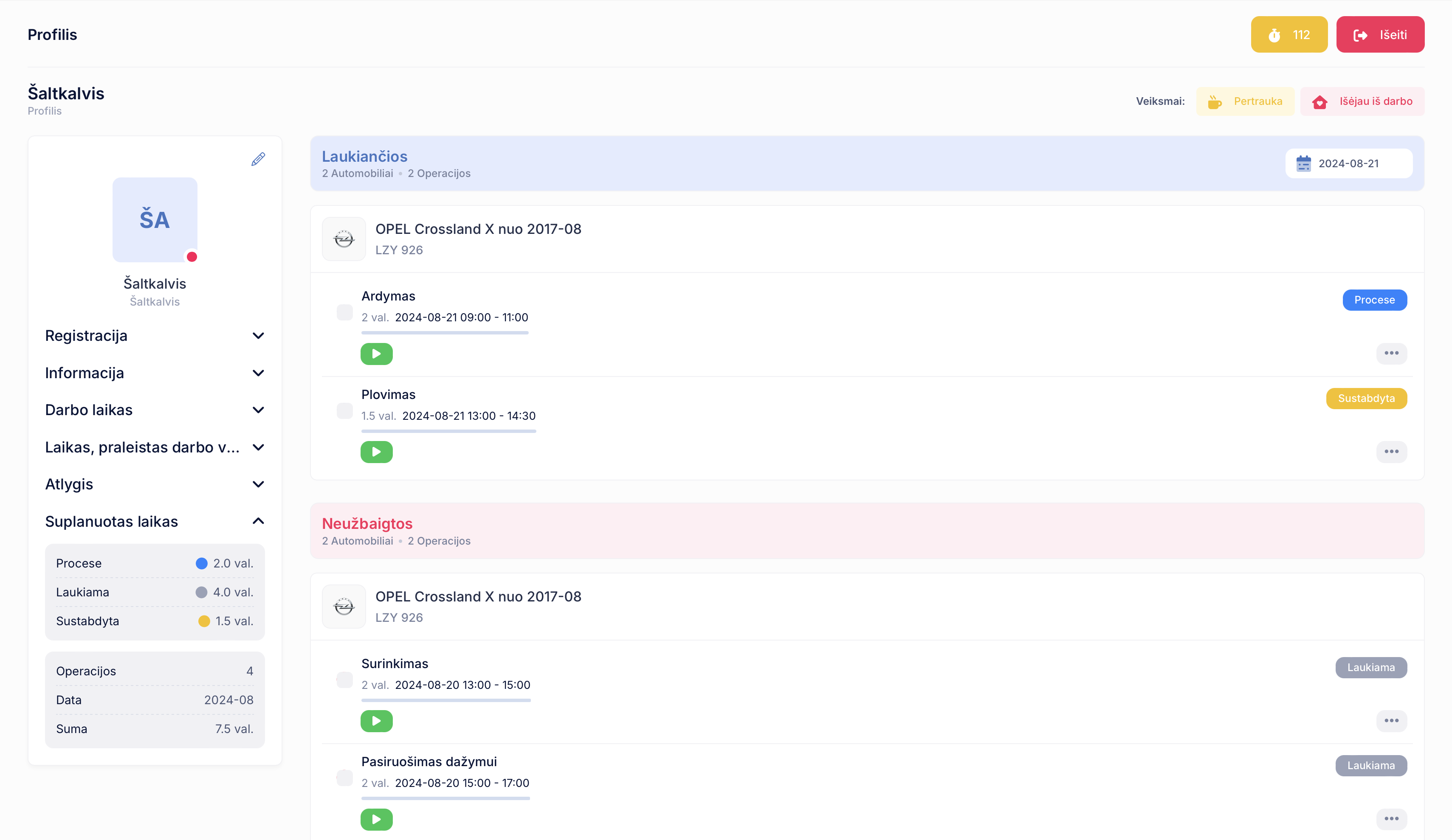Click the stopwatch timer button showing 112
This screenshot has height=840, width=1452.
pyautogui.click(x=1288, y=34)
